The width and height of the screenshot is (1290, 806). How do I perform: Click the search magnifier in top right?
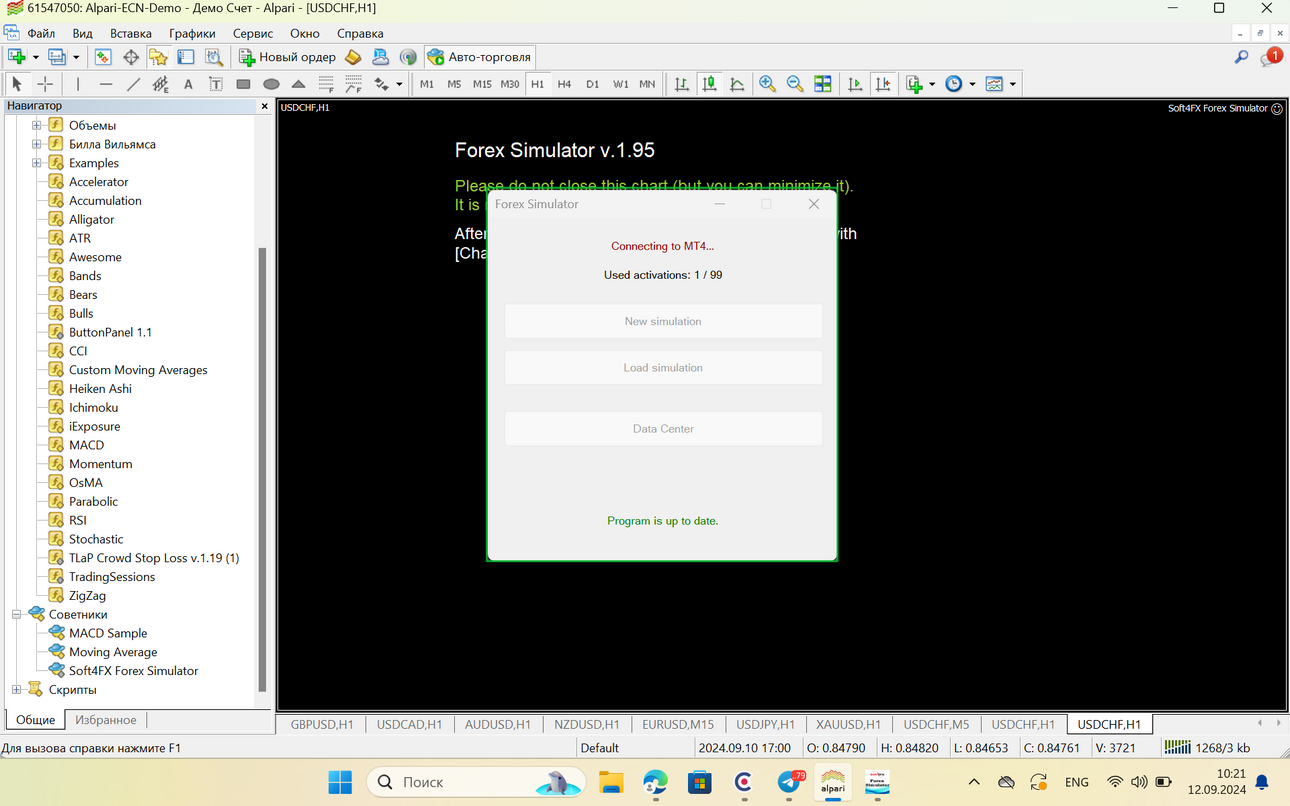(x=1241, y=57)
